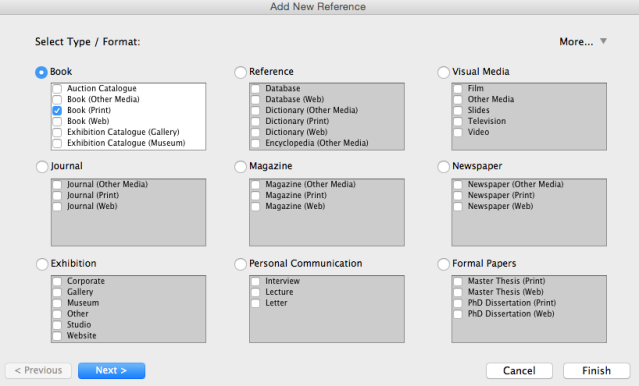The height and width of the screenshot is (386, 639).
Task: Uncheck the Book (Print) checkbox
Action: click(x=57, y=110)
